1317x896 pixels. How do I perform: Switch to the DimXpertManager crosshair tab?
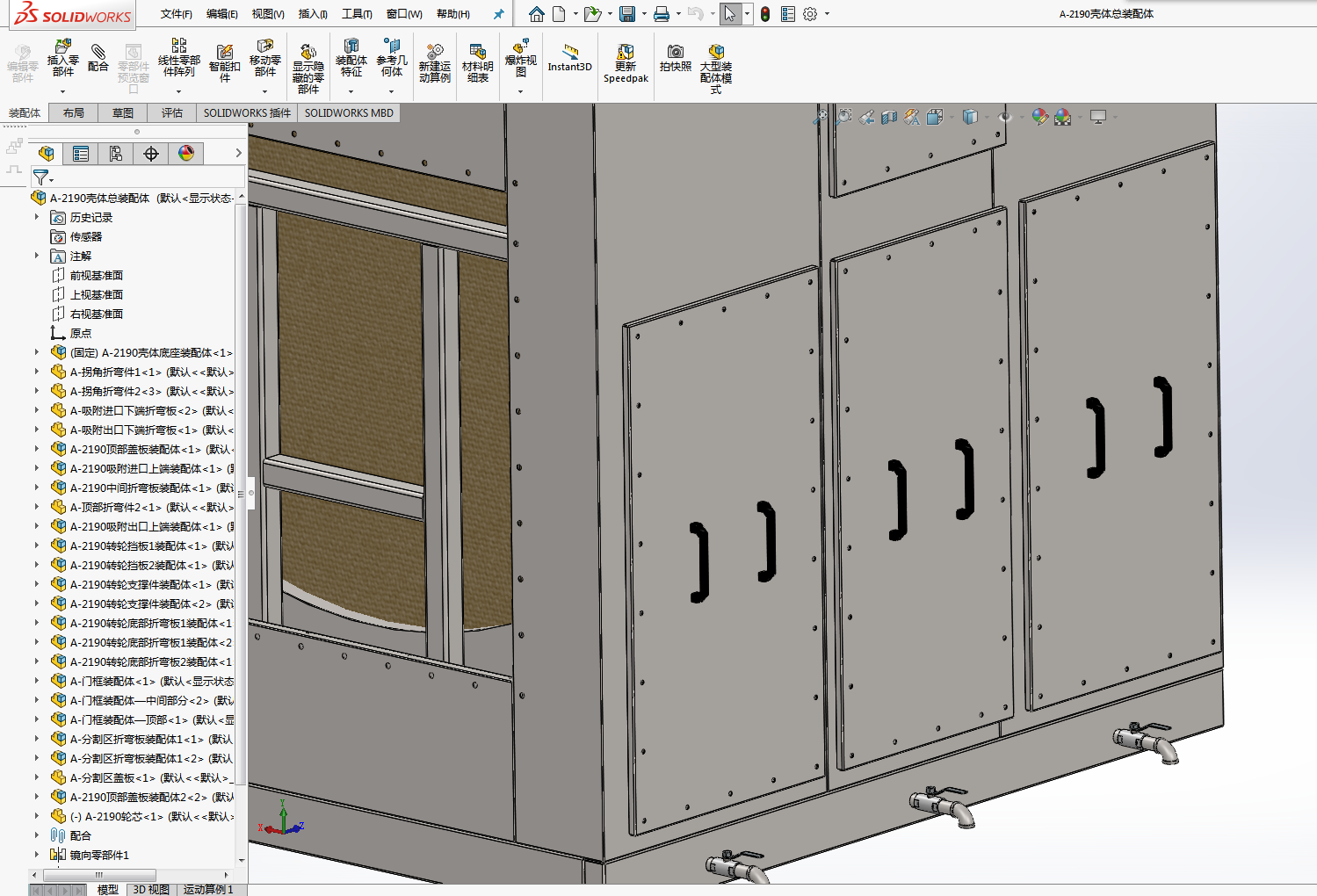[151, 154]
